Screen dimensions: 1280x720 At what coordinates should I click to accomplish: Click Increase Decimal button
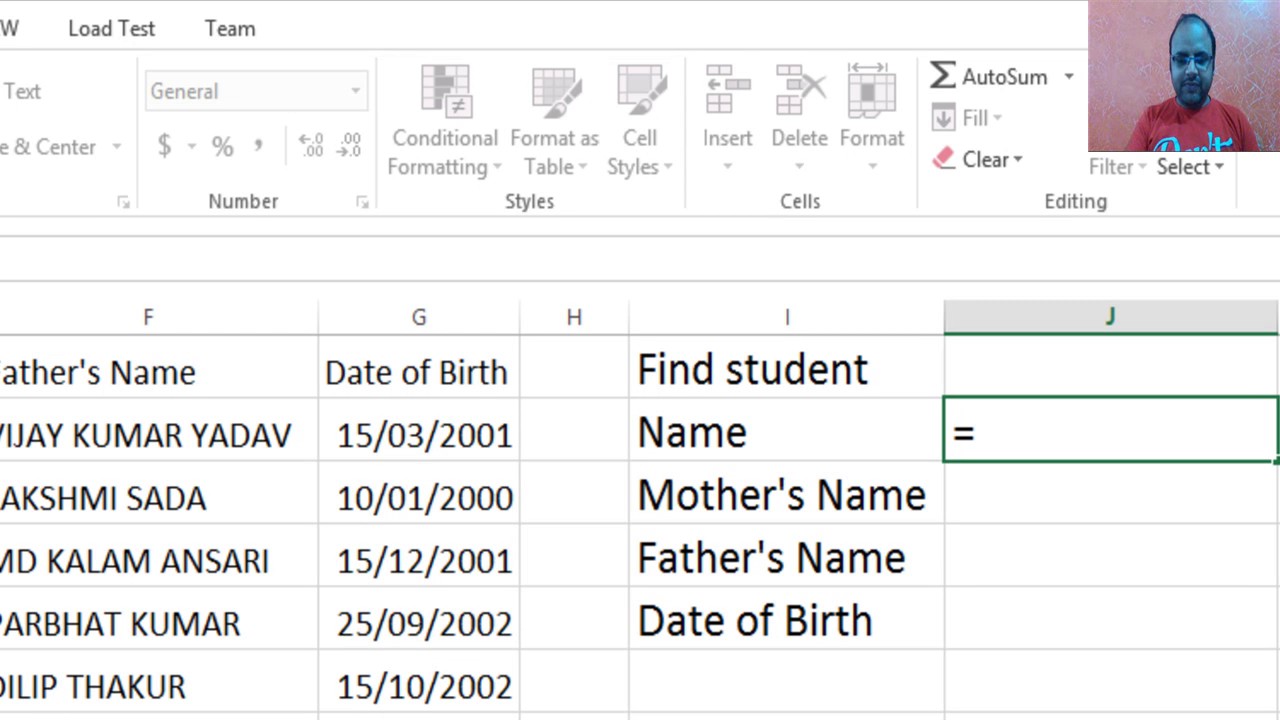tap(311, 147)
